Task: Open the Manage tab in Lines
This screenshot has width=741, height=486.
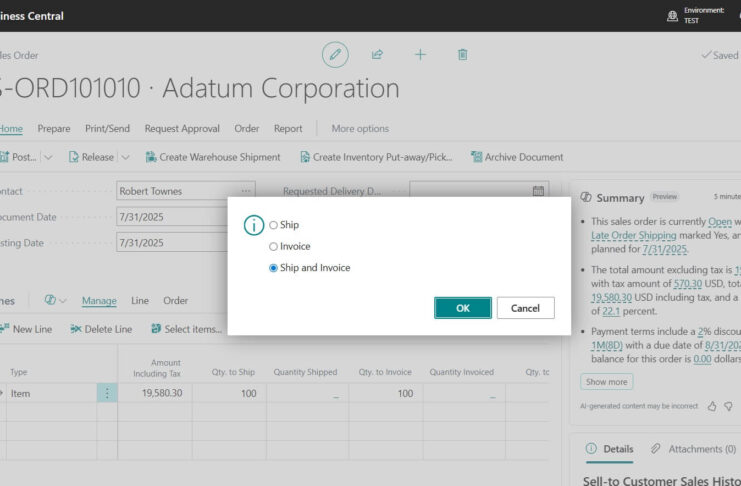Action: (99, 301)
